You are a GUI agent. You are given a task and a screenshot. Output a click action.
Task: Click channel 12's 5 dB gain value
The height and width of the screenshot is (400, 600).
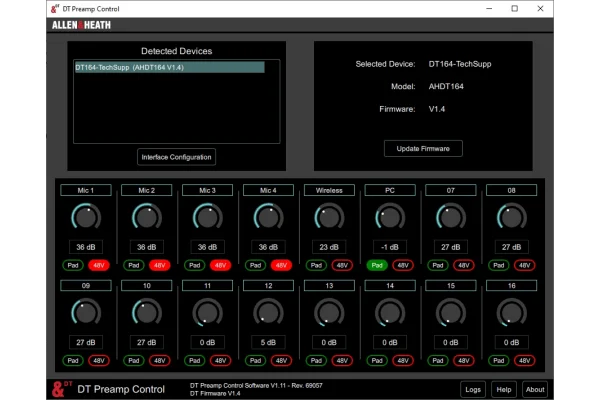pos(268,342)
